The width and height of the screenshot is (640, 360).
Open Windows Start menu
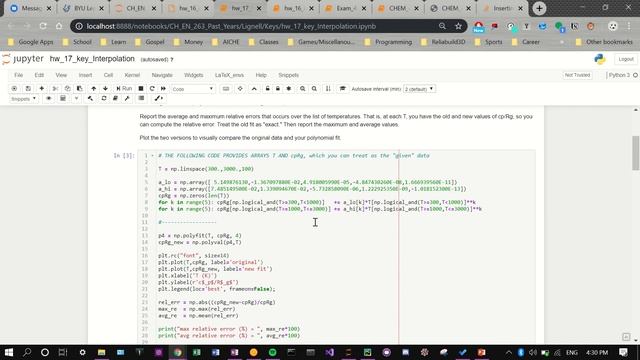point(9,352)
